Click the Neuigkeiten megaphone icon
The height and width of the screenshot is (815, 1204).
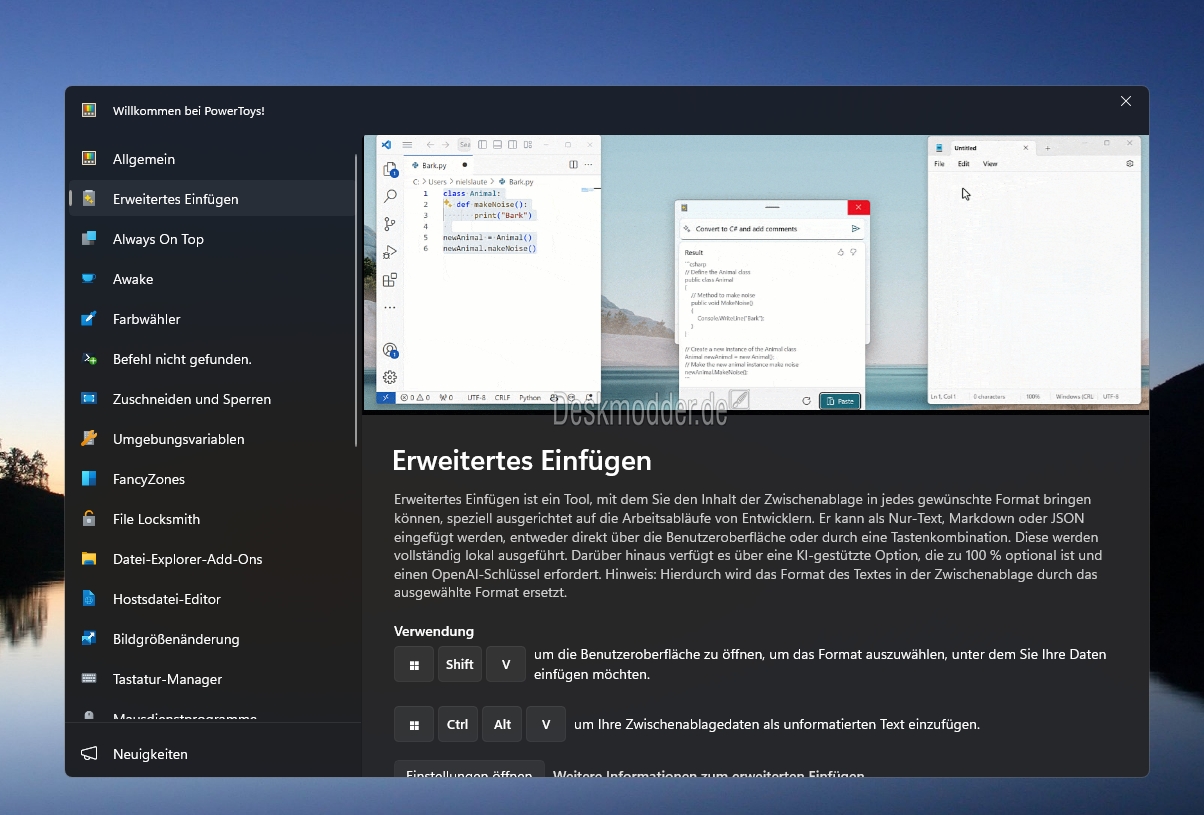89,754
